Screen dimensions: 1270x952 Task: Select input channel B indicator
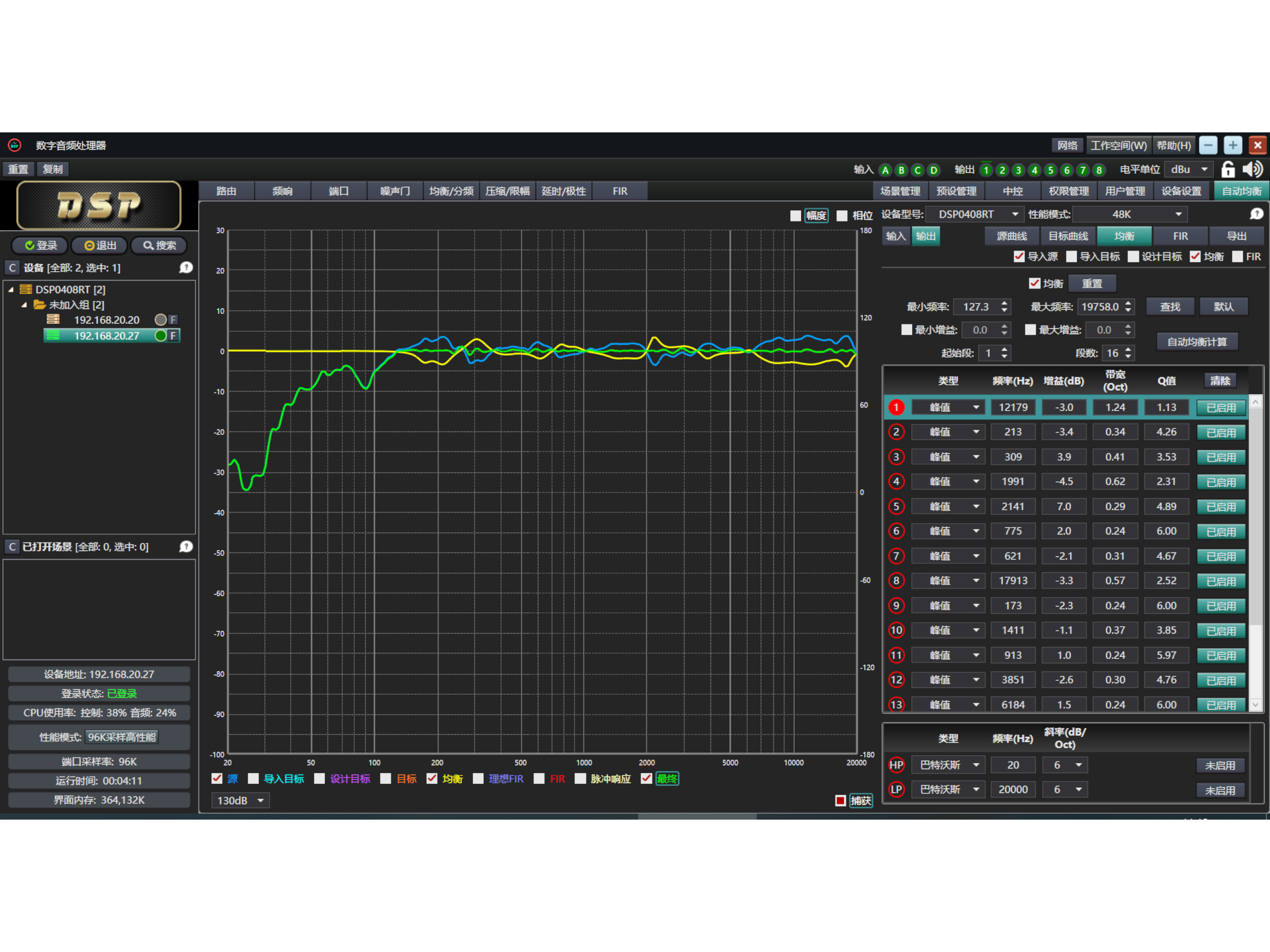click(901, 171)
